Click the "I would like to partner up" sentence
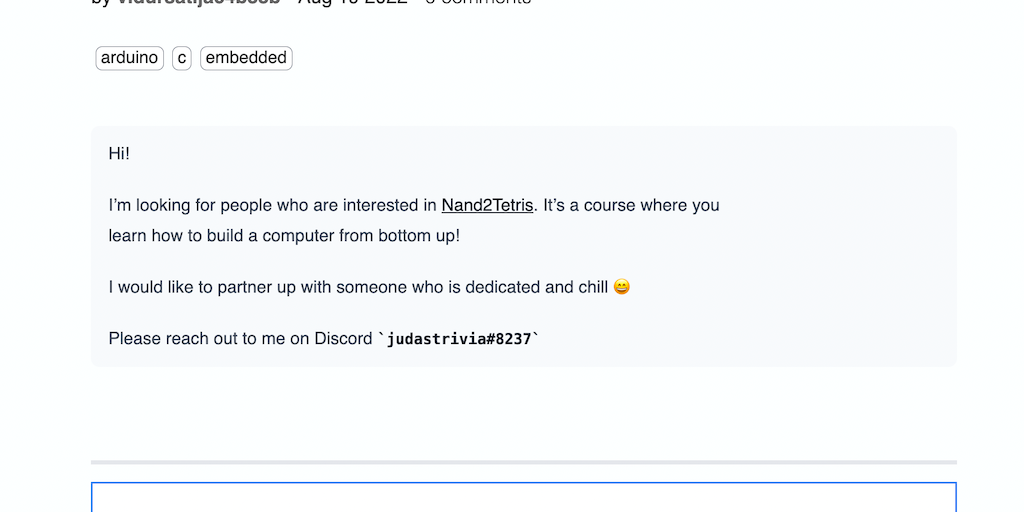The width and height of the screenshot is (1024, 512). tap(220, 287)
